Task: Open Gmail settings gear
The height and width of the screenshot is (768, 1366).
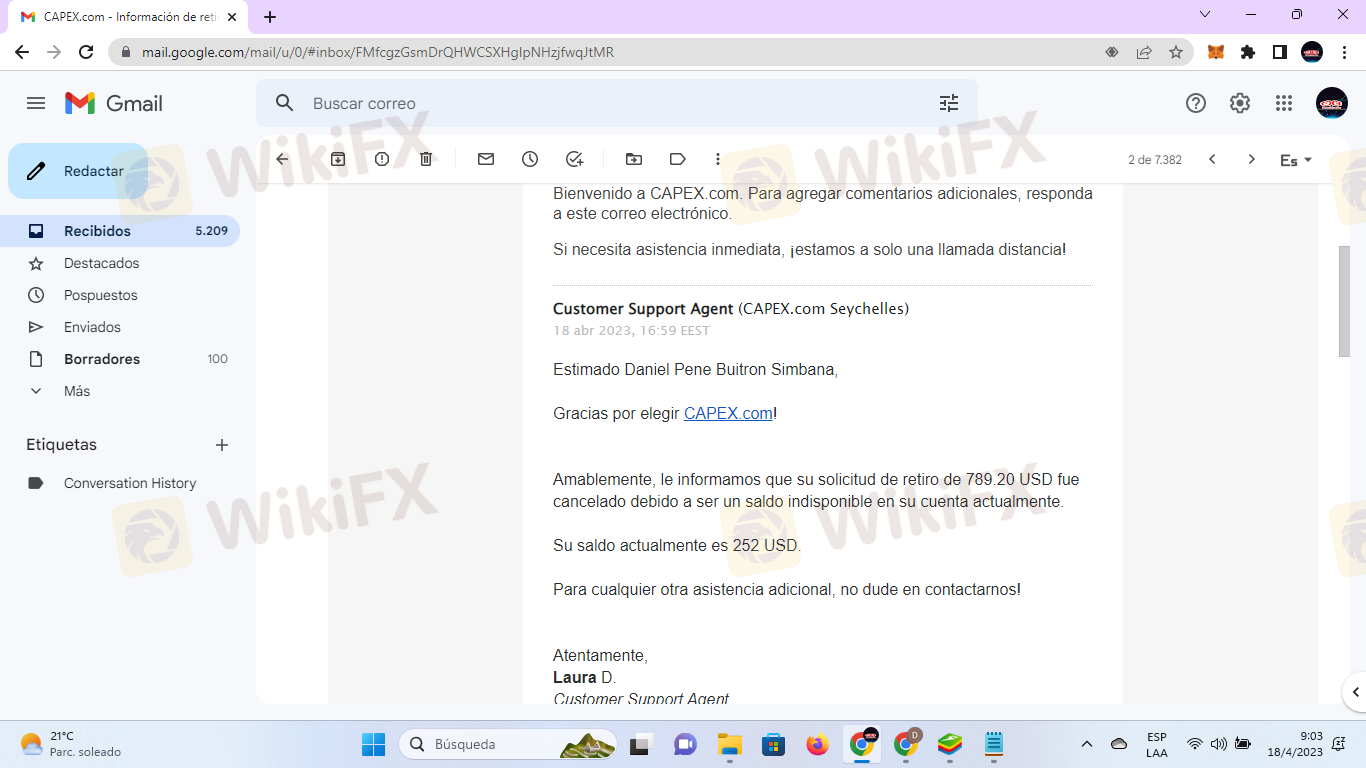Action: (1240, 103)
